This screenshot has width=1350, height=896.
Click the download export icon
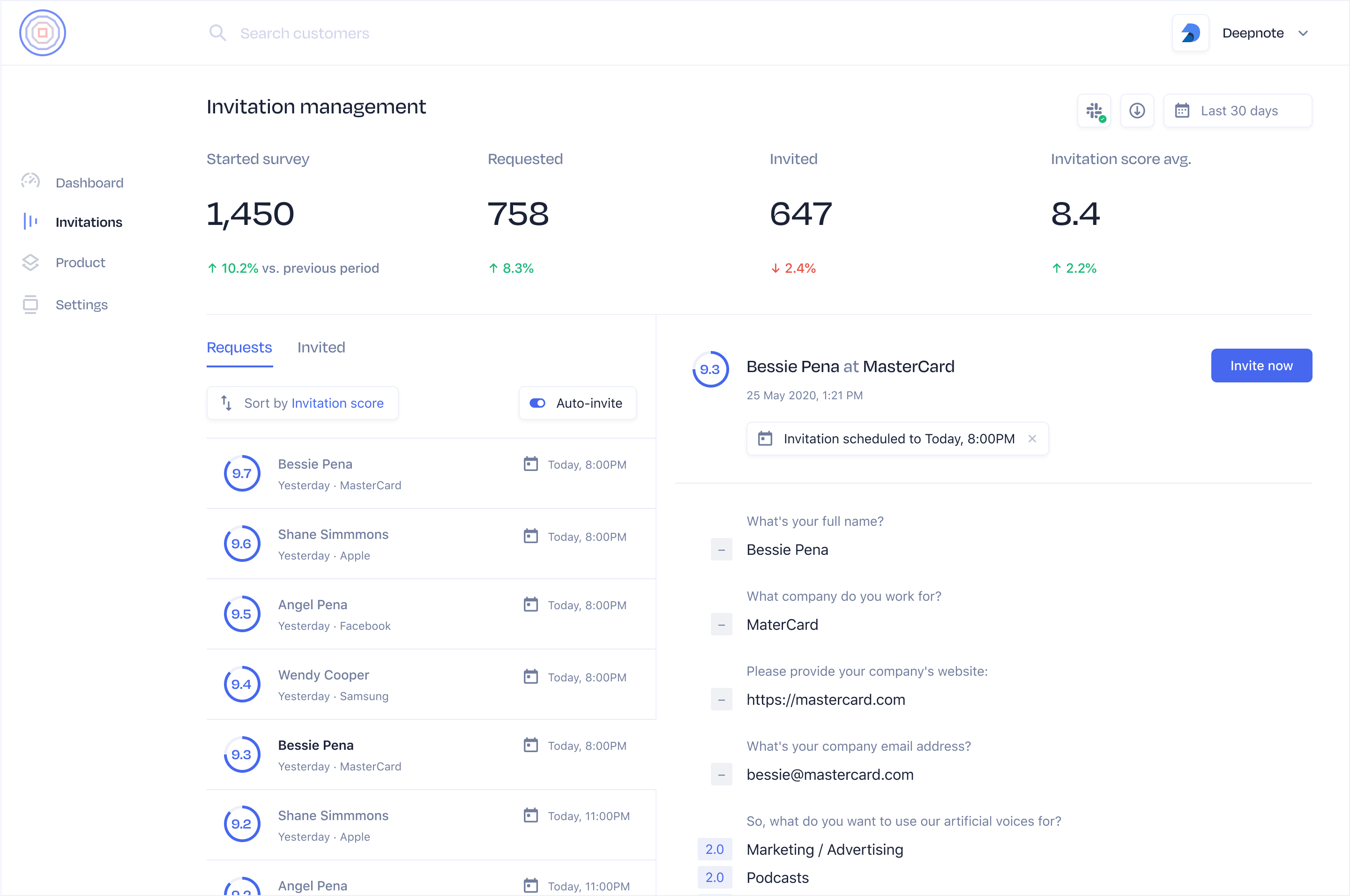tap(1136, 111)
